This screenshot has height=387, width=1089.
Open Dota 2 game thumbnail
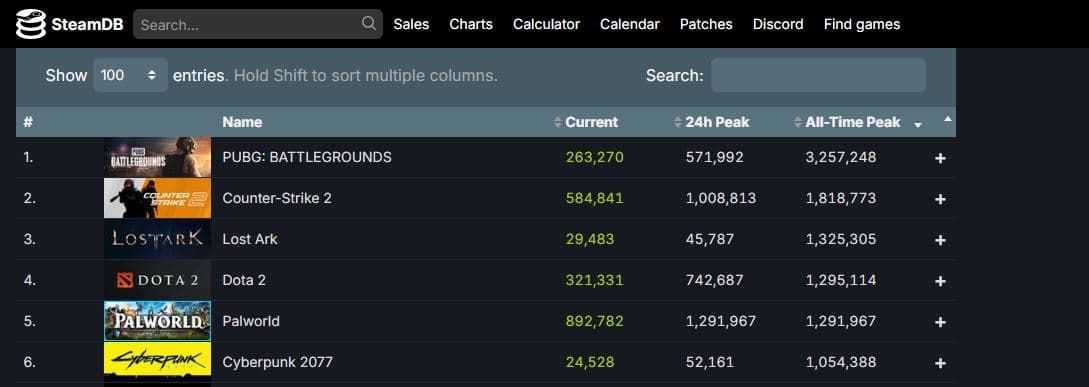pyautogui.click(x=158, y=280)
